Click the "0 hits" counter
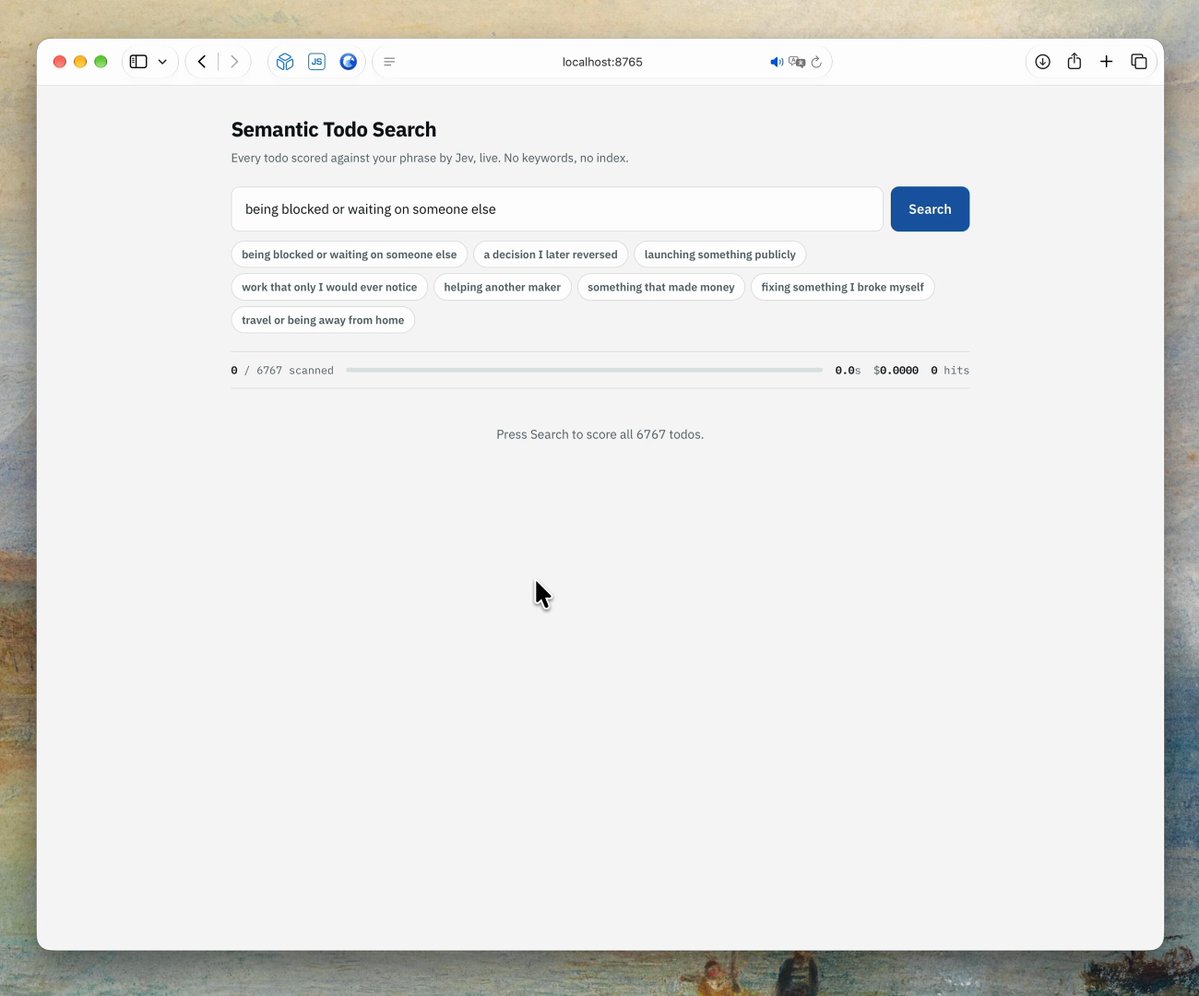Screen dimensions: 1199x996 tap(950, 370)
